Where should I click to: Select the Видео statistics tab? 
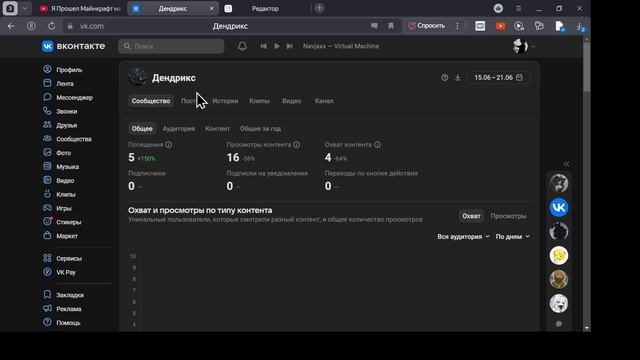(291, 101)
